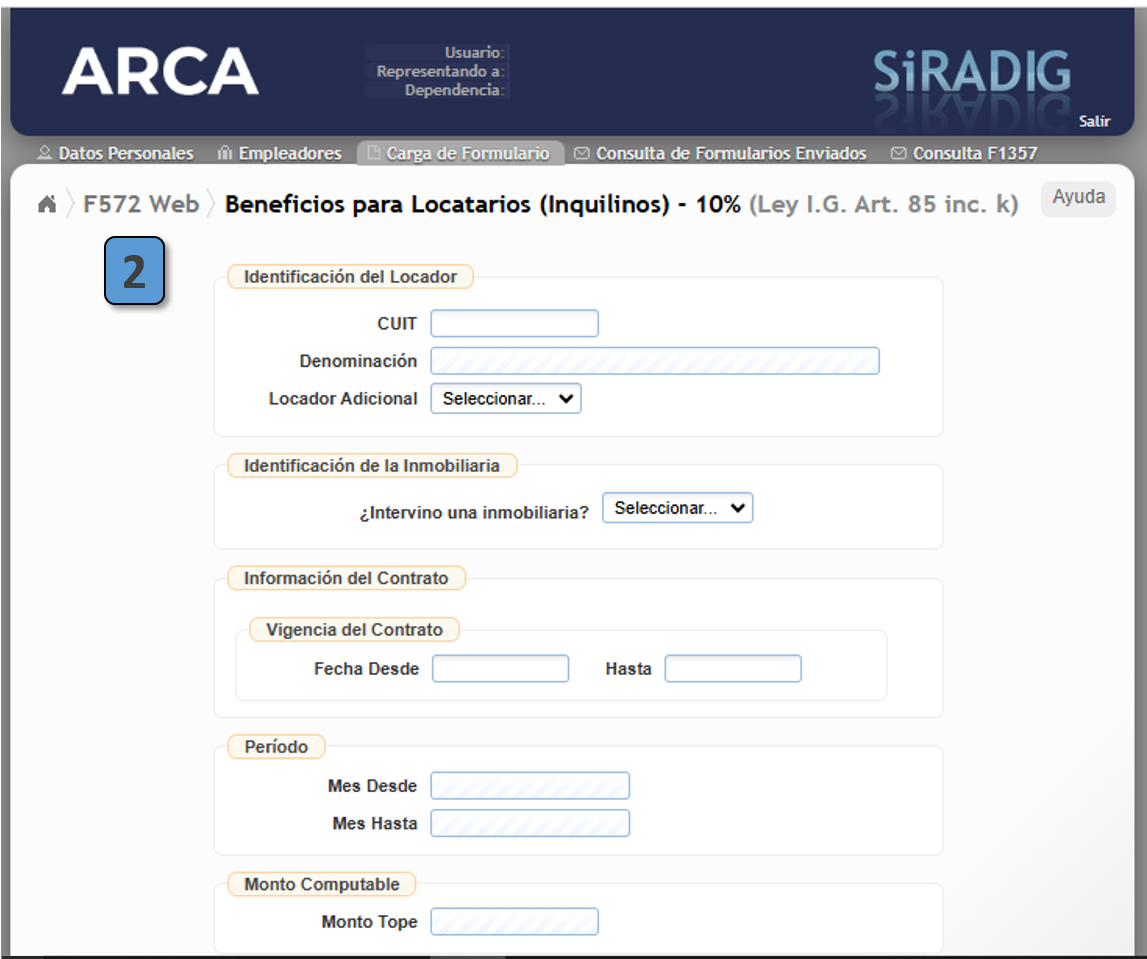Open the ¿Intervino una inmobiliaria? dropdown
1147x959 pixels.
click(677, 508)
